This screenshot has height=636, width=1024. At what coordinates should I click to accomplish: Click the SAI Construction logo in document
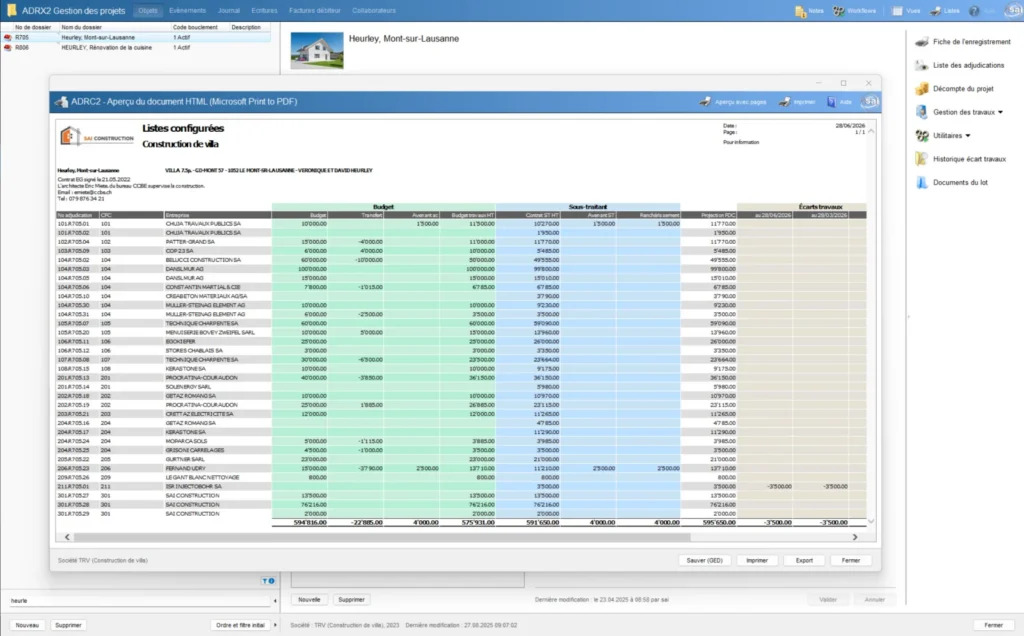tap(97, 137)
